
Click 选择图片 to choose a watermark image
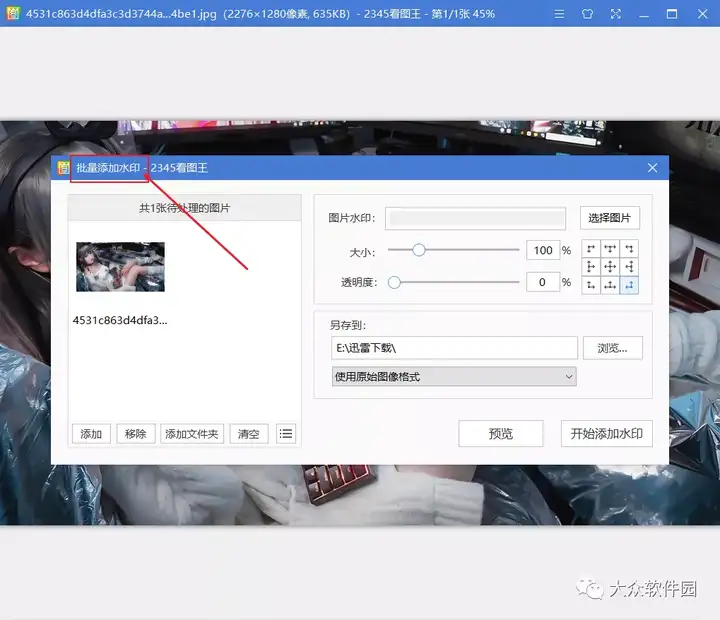pyautogui.click(x=609, y=218)
